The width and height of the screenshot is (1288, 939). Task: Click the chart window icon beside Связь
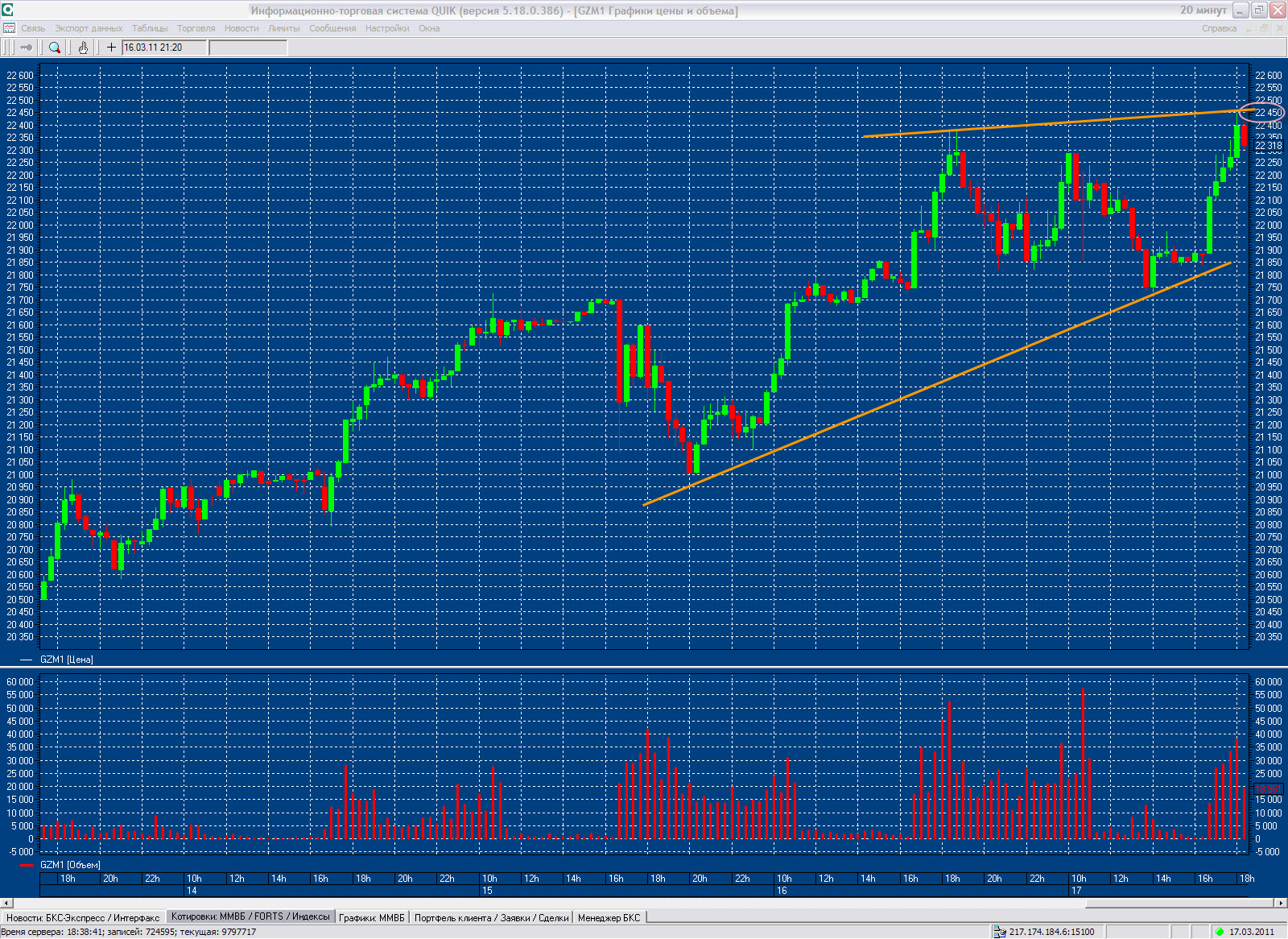tap(9, 28)
